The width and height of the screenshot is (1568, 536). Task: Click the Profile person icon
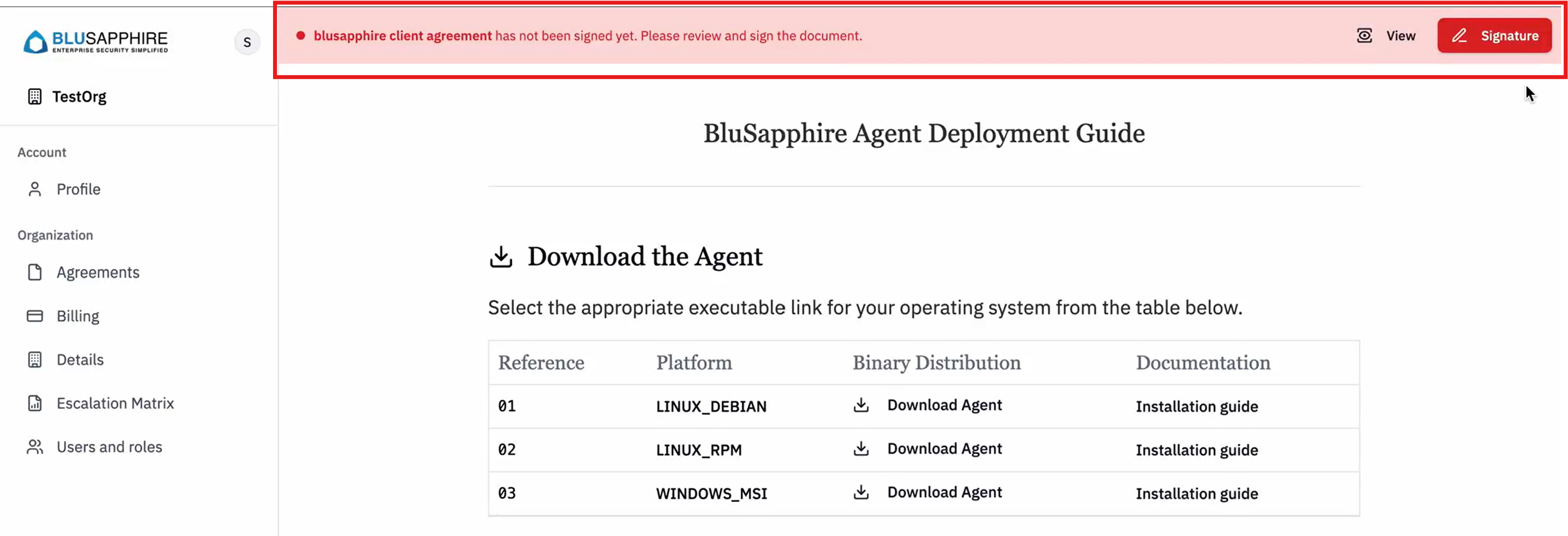pos(35,189)
